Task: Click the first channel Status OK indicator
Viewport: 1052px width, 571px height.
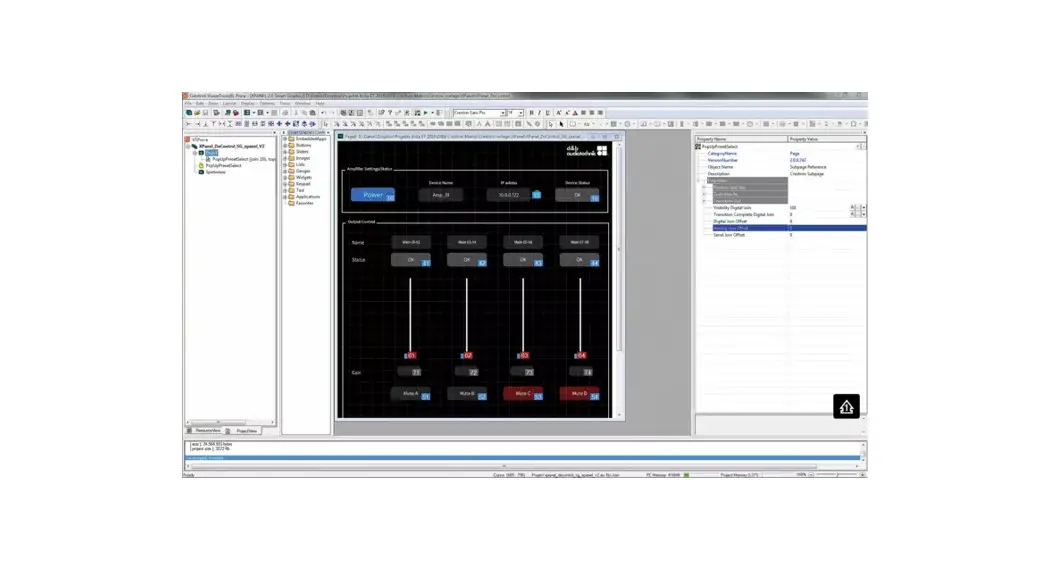Action: (x=411, y=260)
